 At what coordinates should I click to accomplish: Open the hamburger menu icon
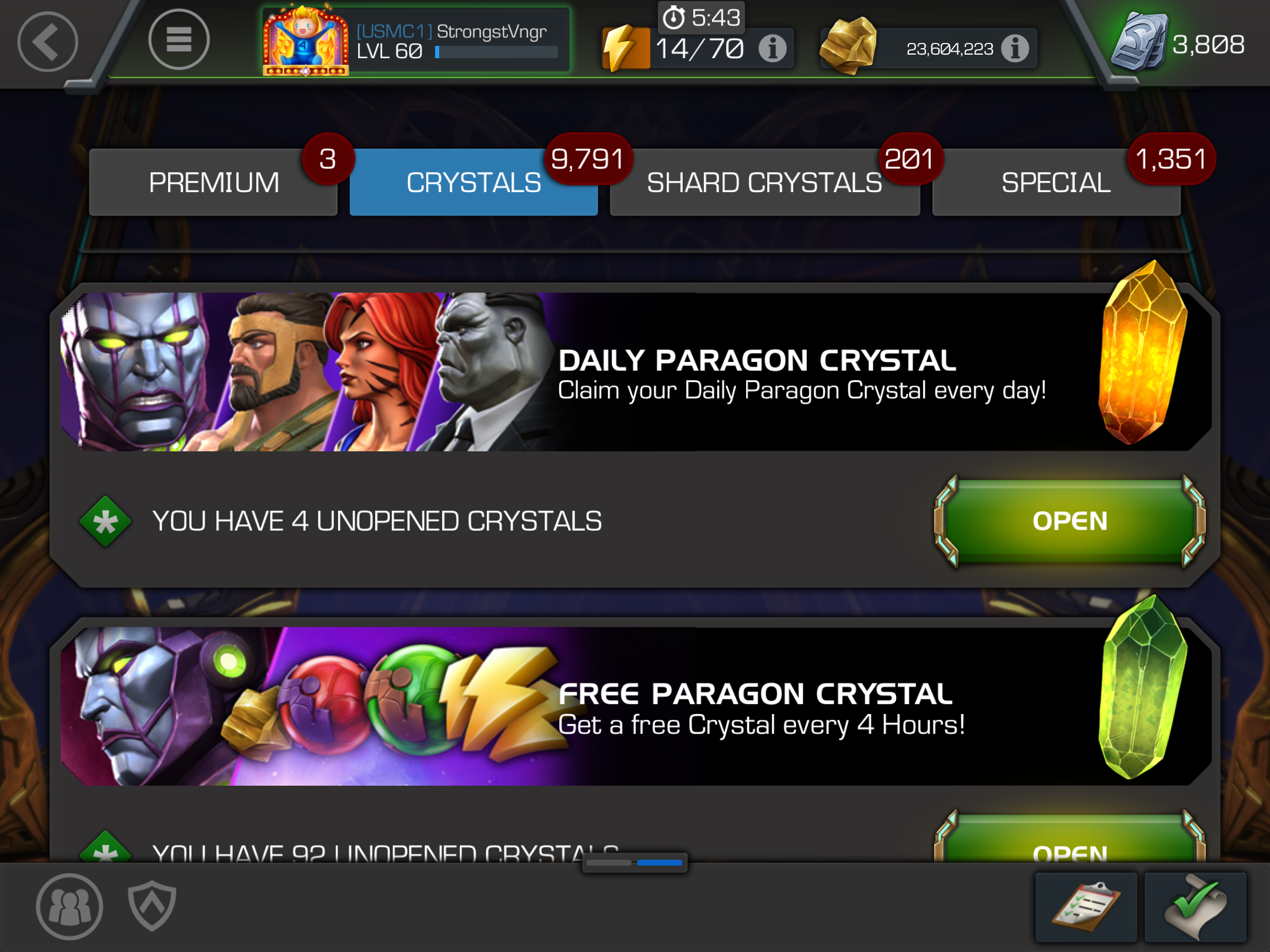(179, 39)
